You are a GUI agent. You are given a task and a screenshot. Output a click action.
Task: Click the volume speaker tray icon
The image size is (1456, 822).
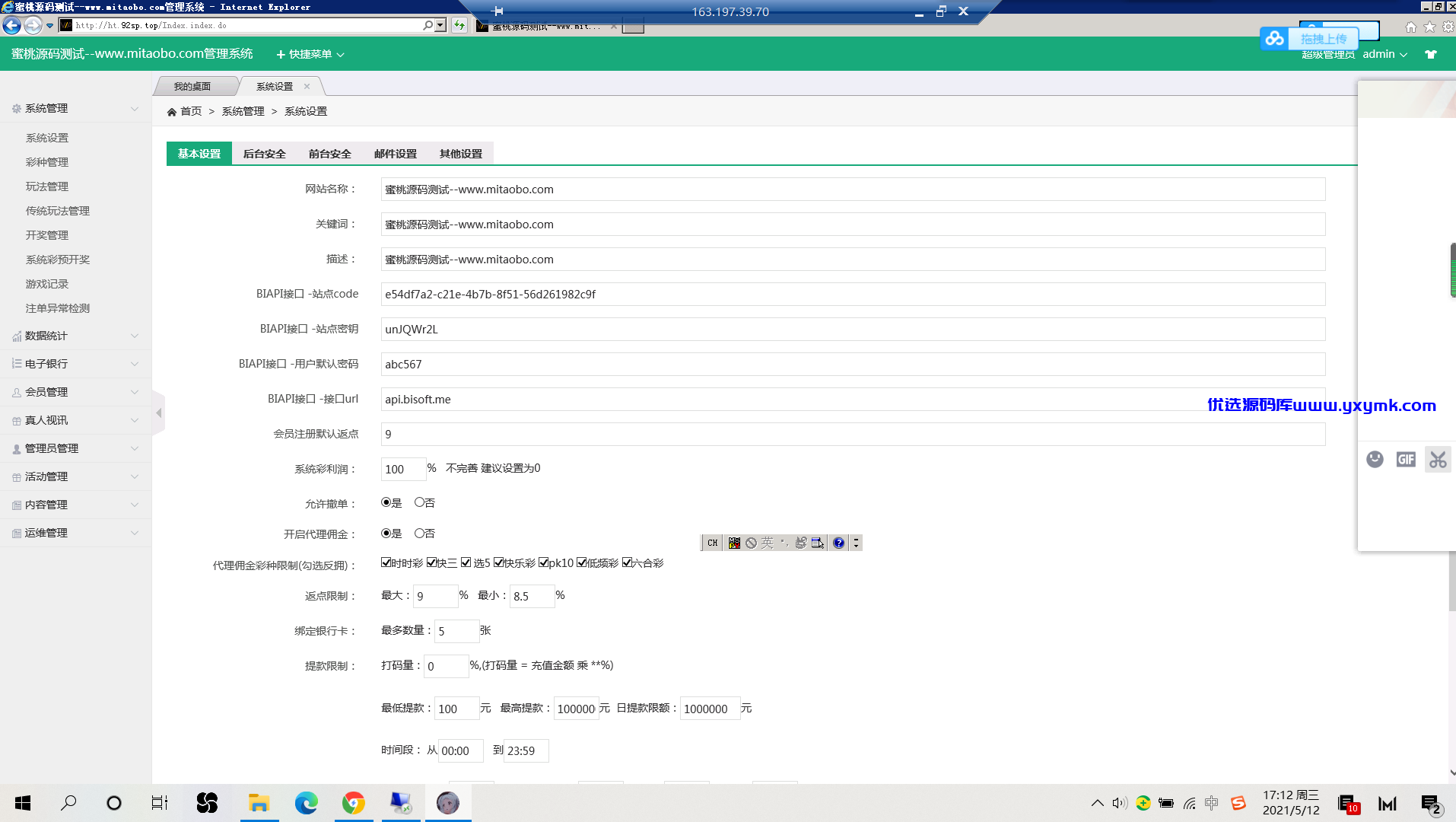[1119, 803]
